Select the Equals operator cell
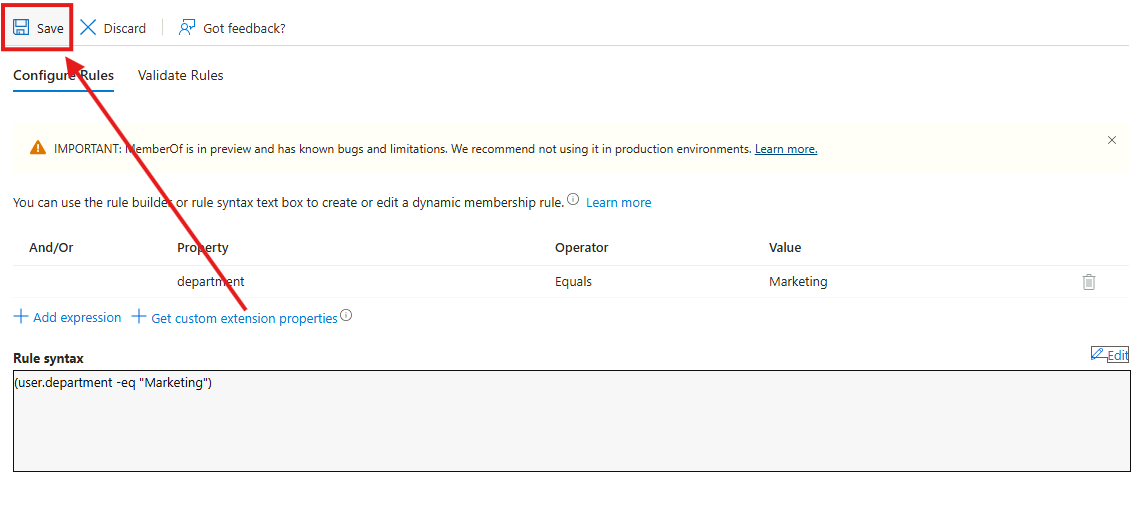The height and width of the screenshot is (522, 1143). [574, 281]
